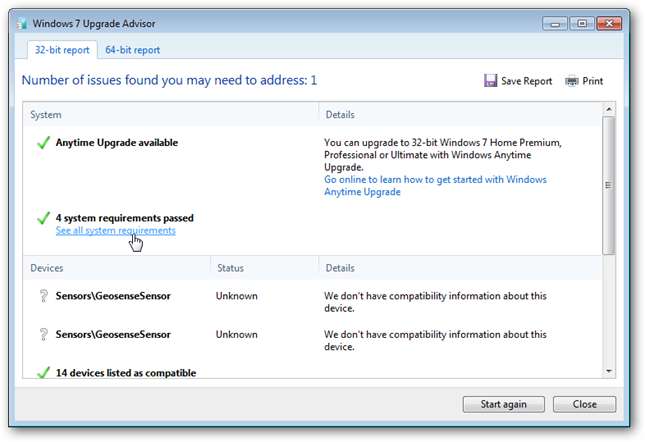Close the window with the red X button

[609, 24]
